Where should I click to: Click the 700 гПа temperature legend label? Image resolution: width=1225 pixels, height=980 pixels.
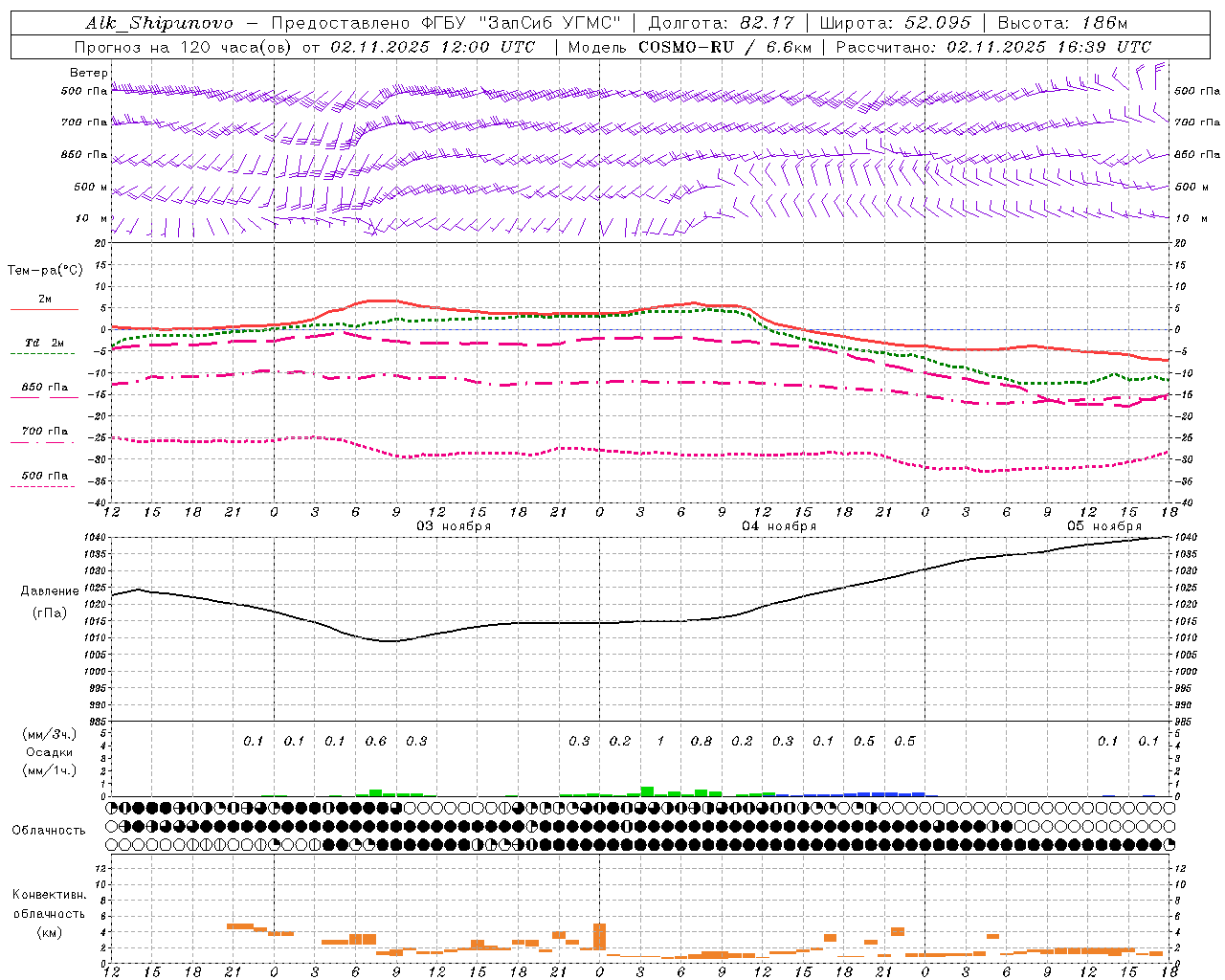[x=45, y=431]
